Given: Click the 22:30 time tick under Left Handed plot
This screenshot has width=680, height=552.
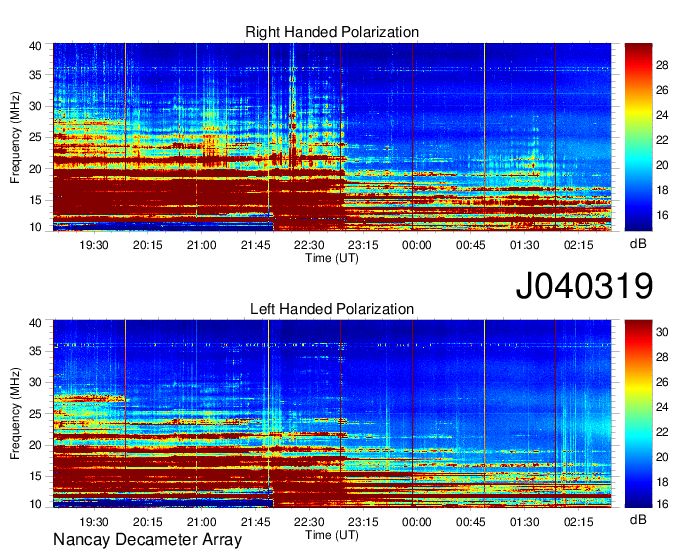Looking at the screenshot, I should tap(309, 522).
